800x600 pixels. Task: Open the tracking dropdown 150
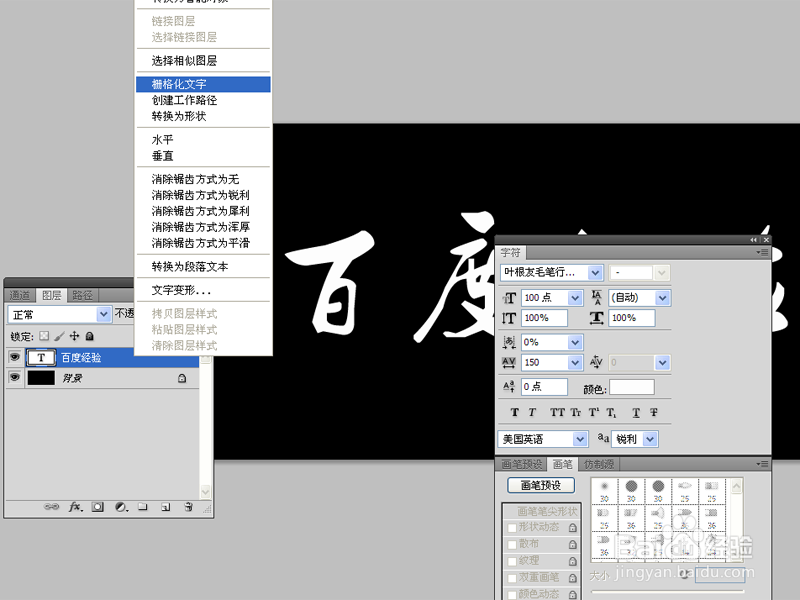pos(575,363)
